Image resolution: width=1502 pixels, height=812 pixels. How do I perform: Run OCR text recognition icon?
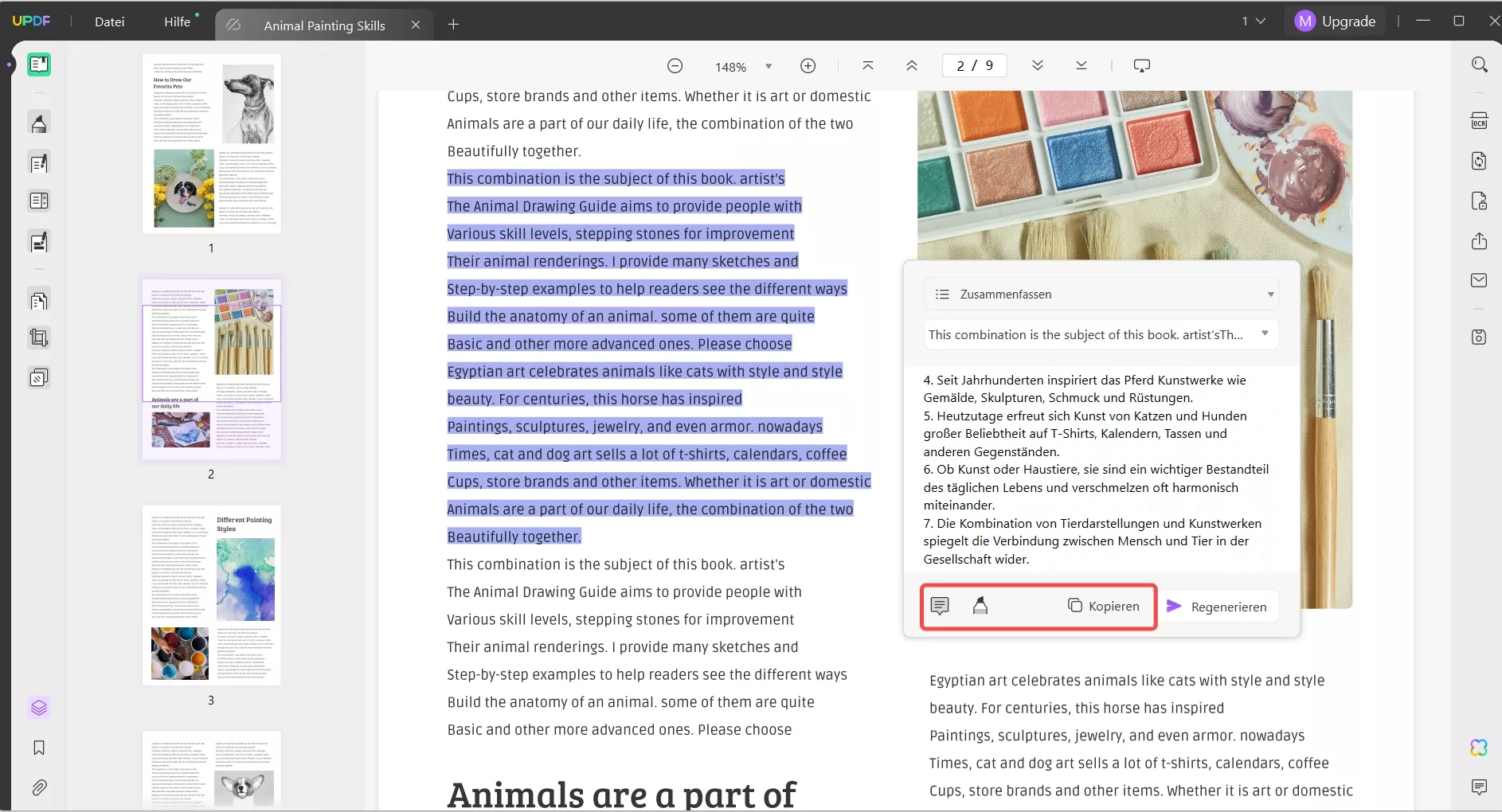1479,121
